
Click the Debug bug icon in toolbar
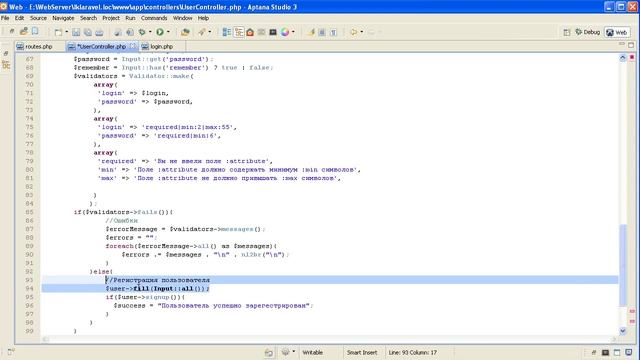(x=142, y=32)
